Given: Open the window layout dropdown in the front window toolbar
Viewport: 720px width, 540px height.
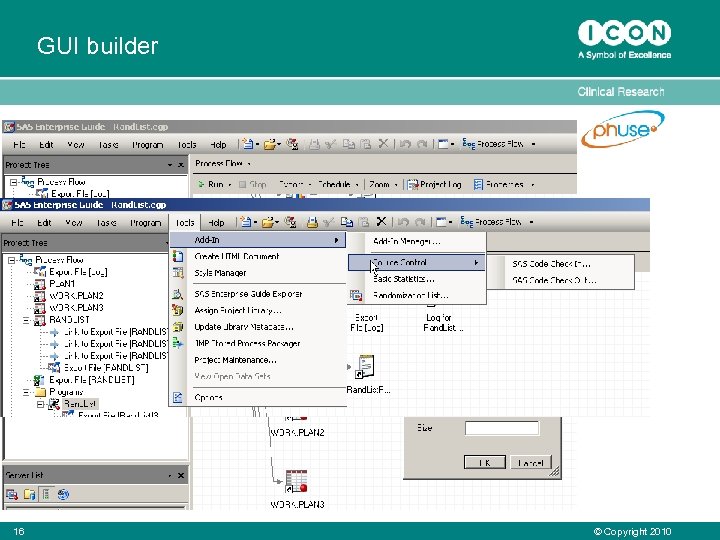Looking at the screenshot, I should (x=451, y=222).
